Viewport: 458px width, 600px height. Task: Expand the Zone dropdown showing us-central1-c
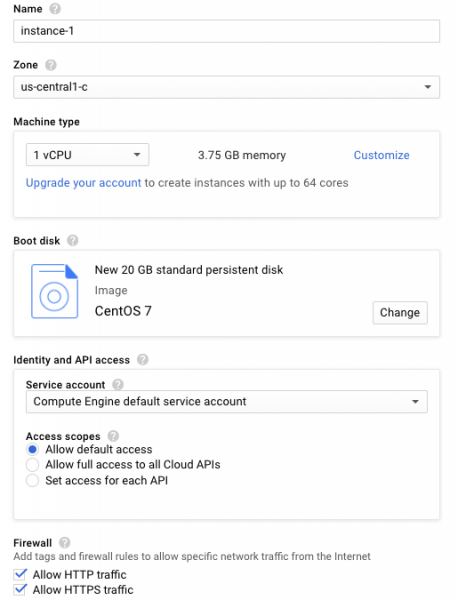pyautogui.click(x=227, y=87)
